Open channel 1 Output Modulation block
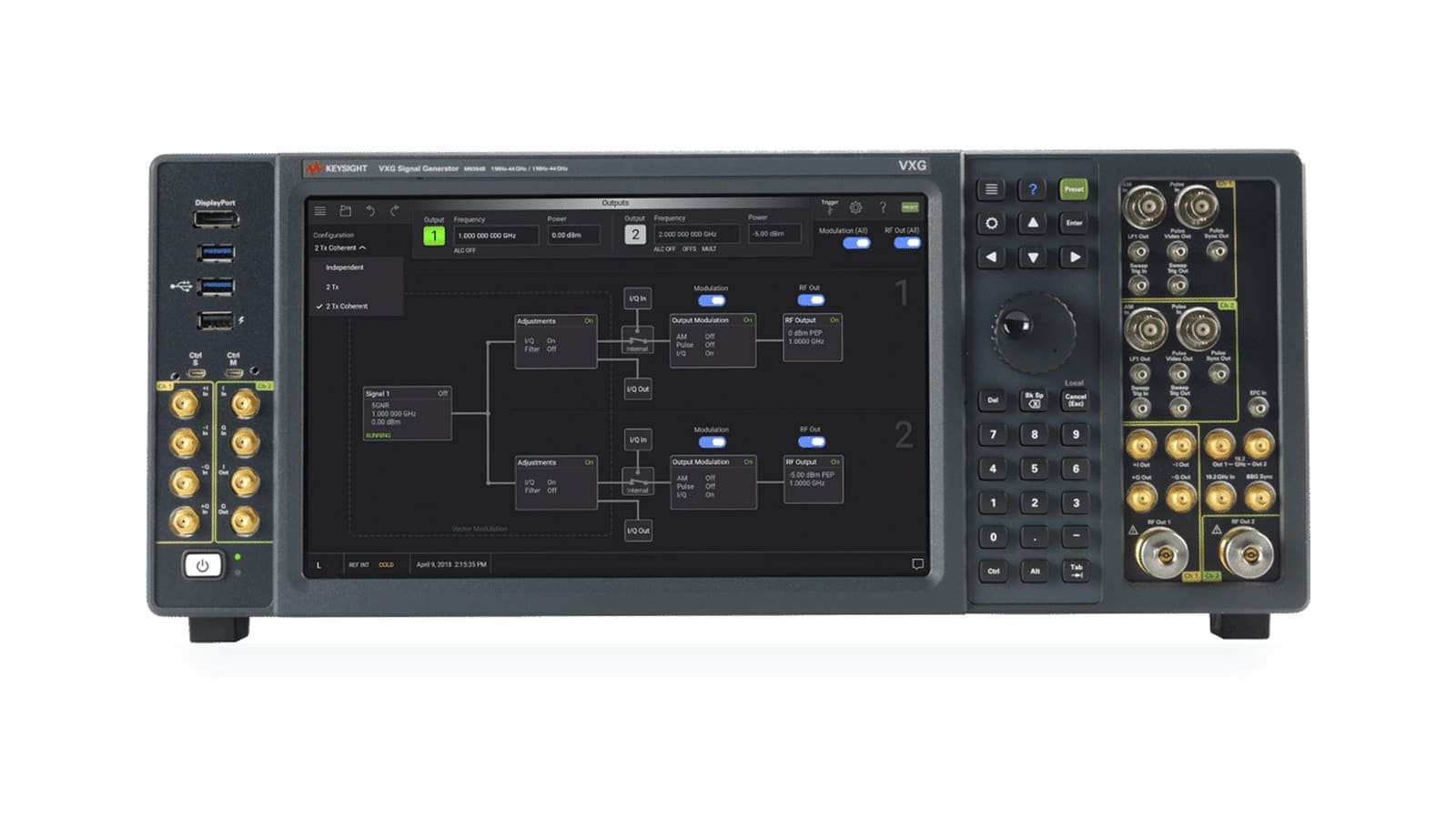 pyautogui.click(x=713, y=340)
